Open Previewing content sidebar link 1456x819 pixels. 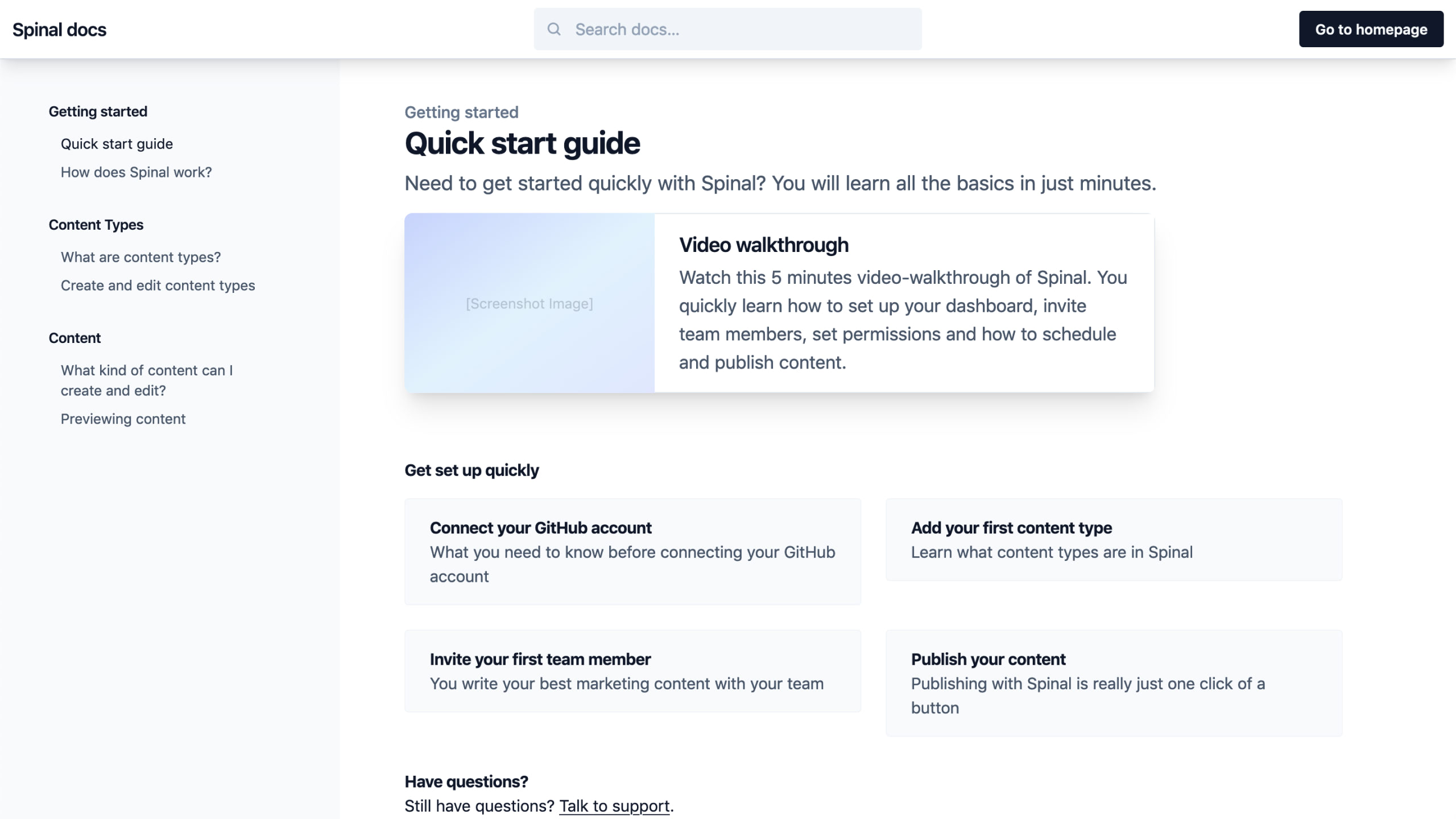tap(123, 419)
